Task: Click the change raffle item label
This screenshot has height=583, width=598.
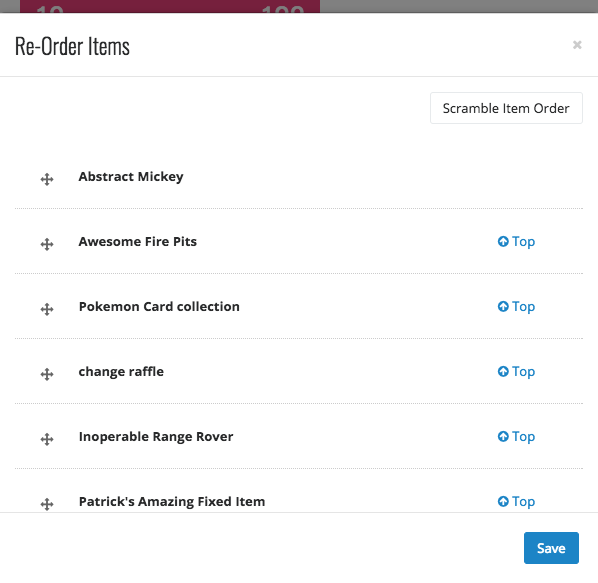Action: pyautogui.click(x=121, y=371)
